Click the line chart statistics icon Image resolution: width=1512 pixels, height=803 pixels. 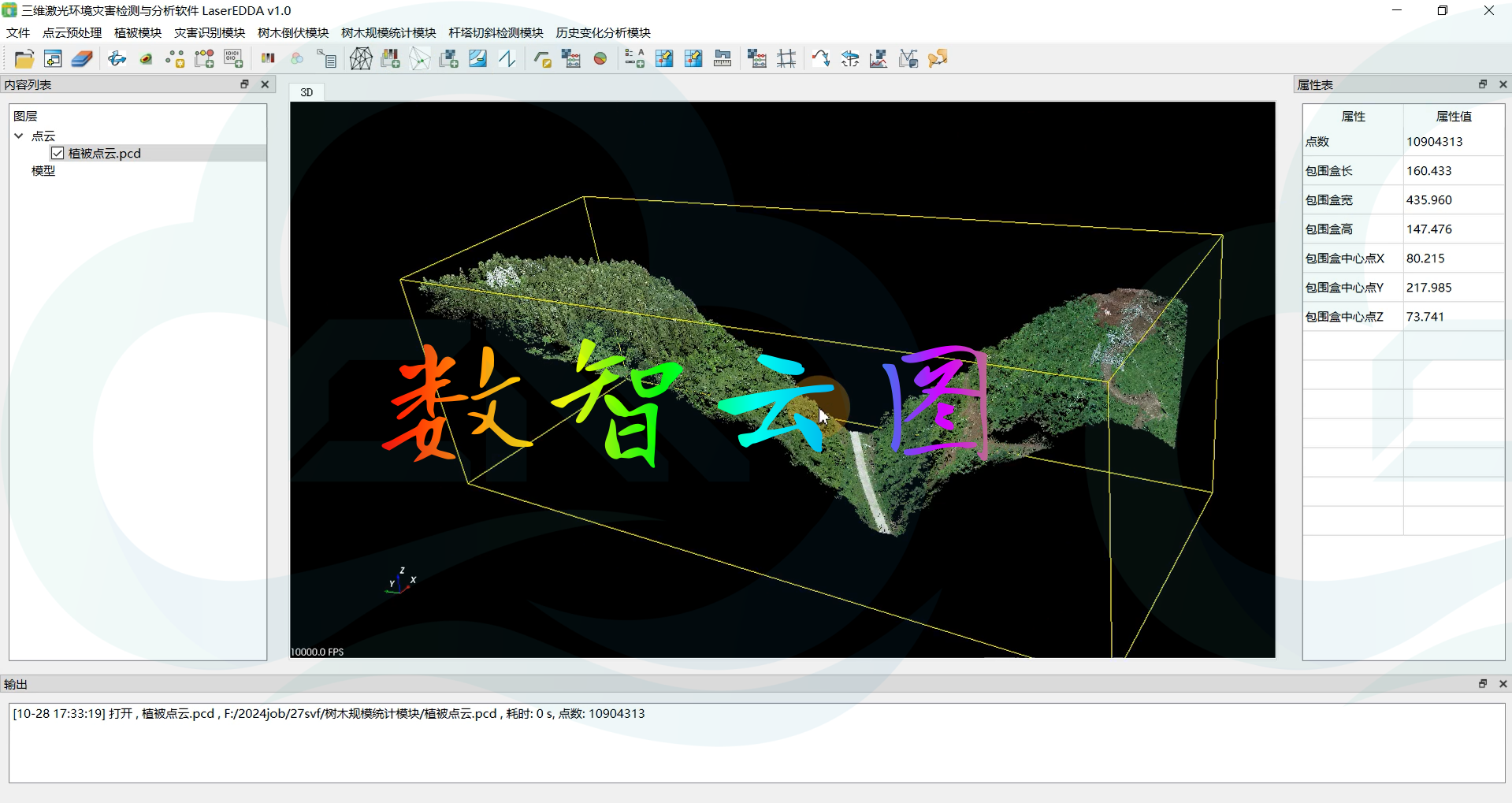click(879, 59)
